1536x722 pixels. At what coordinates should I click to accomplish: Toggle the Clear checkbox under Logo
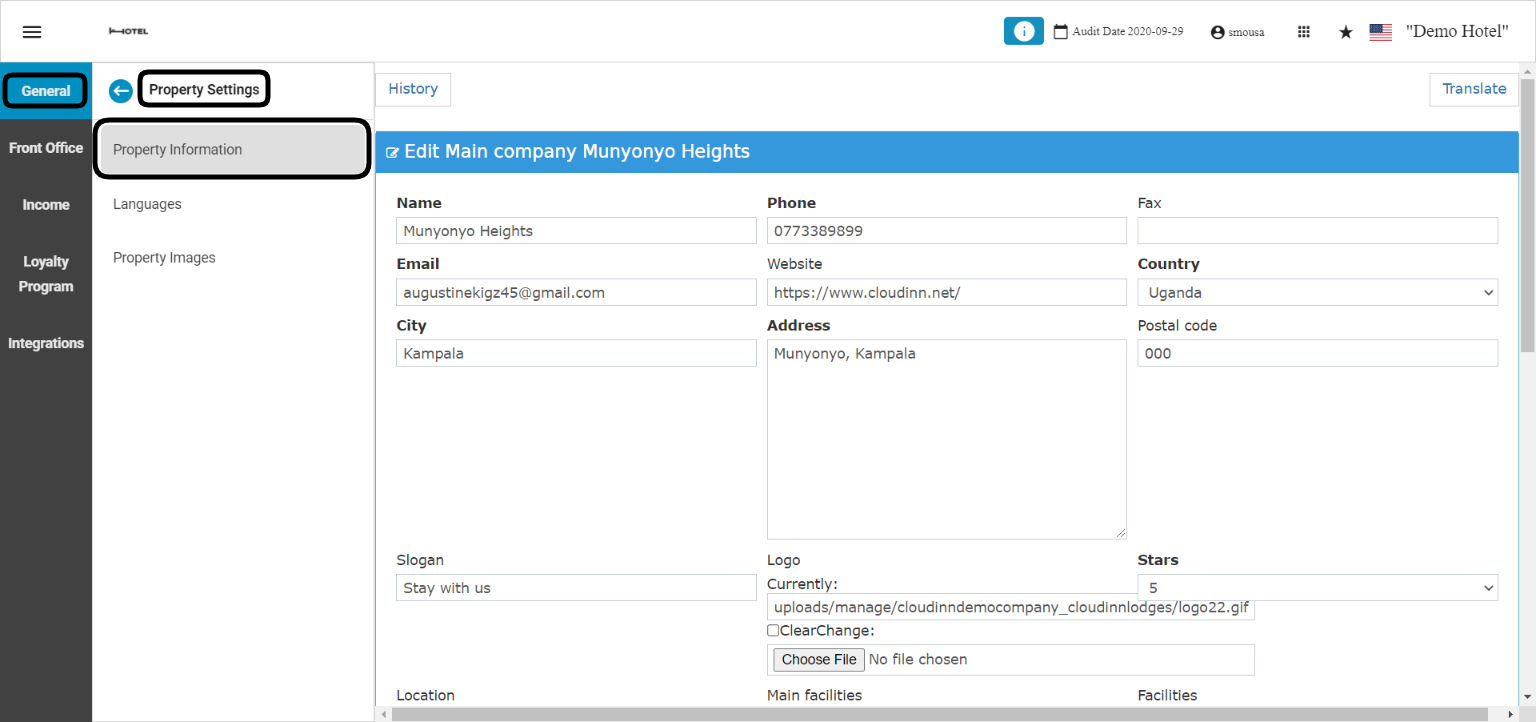click(x=773, y=630)
